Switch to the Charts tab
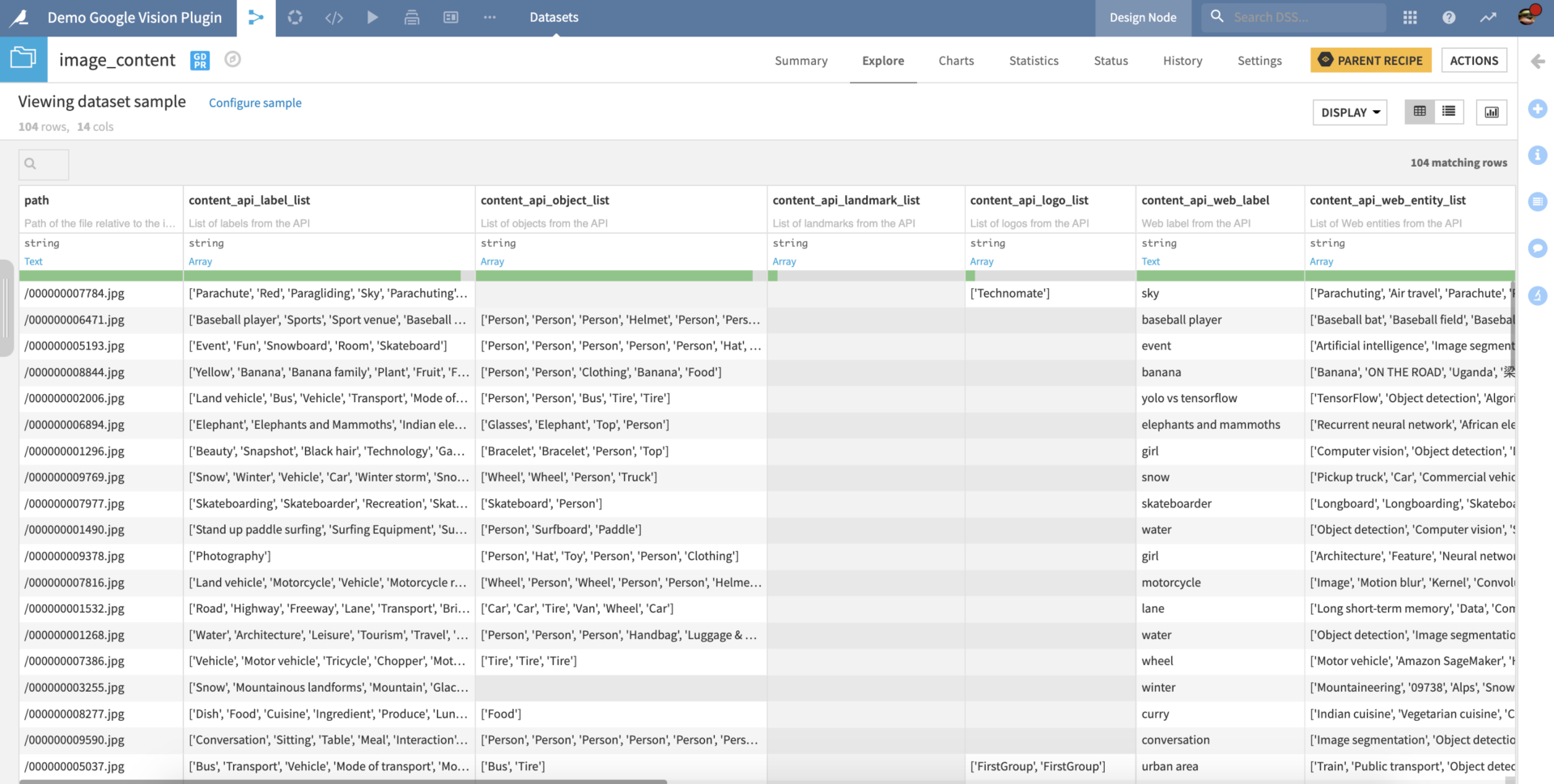 [956, 60]
